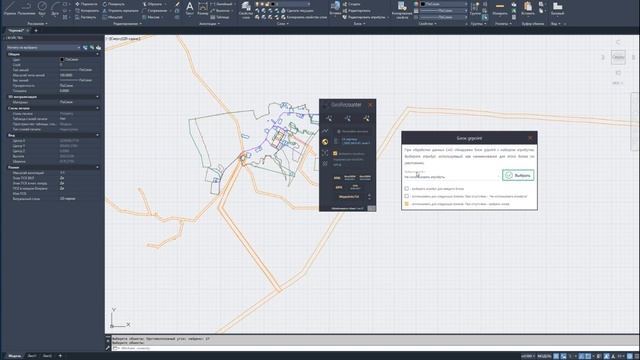Check first checkbox in Блок gcpoint dialog
Viewport: 640px width, 360px height.
(407, 189)
